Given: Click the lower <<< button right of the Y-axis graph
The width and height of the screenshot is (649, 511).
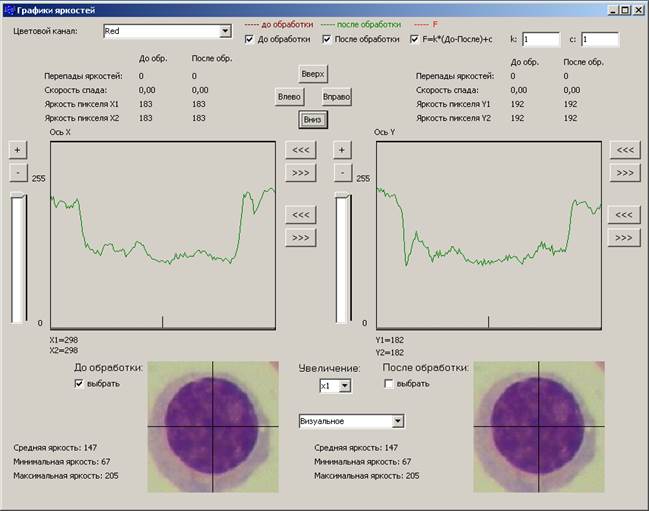Looking at the screenshot, I should pyautogui.click(x=625, y=215).
